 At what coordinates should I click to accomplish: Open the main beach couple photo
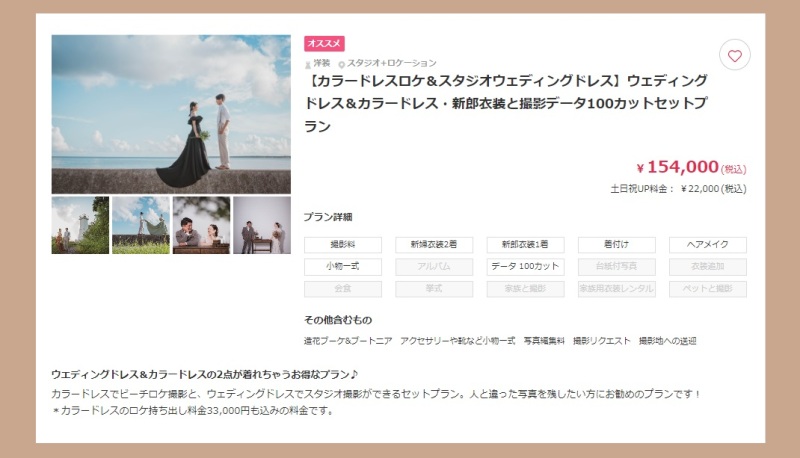171,114
